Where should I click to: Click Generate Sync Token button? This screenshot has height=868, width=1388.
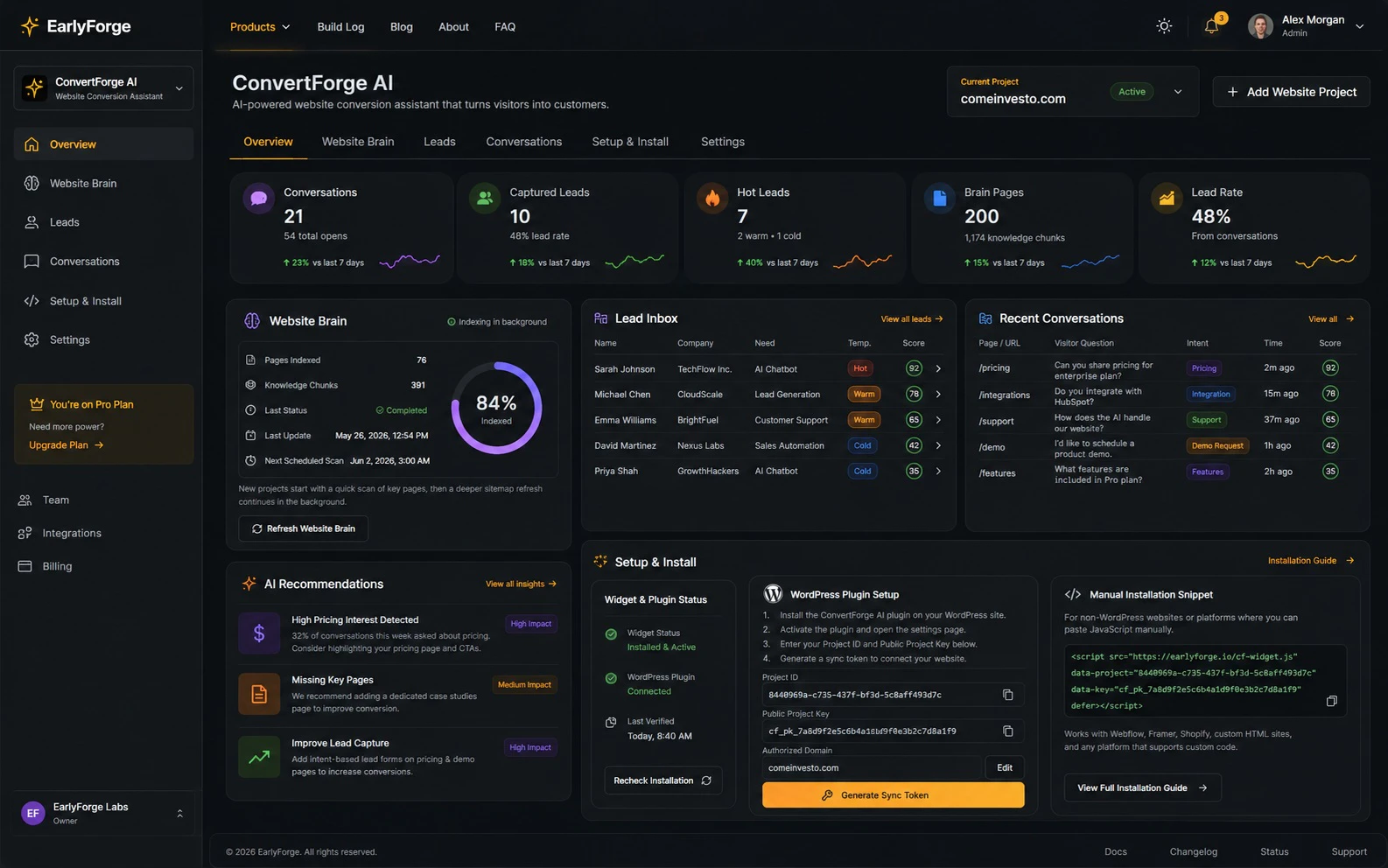pos(893,795)
